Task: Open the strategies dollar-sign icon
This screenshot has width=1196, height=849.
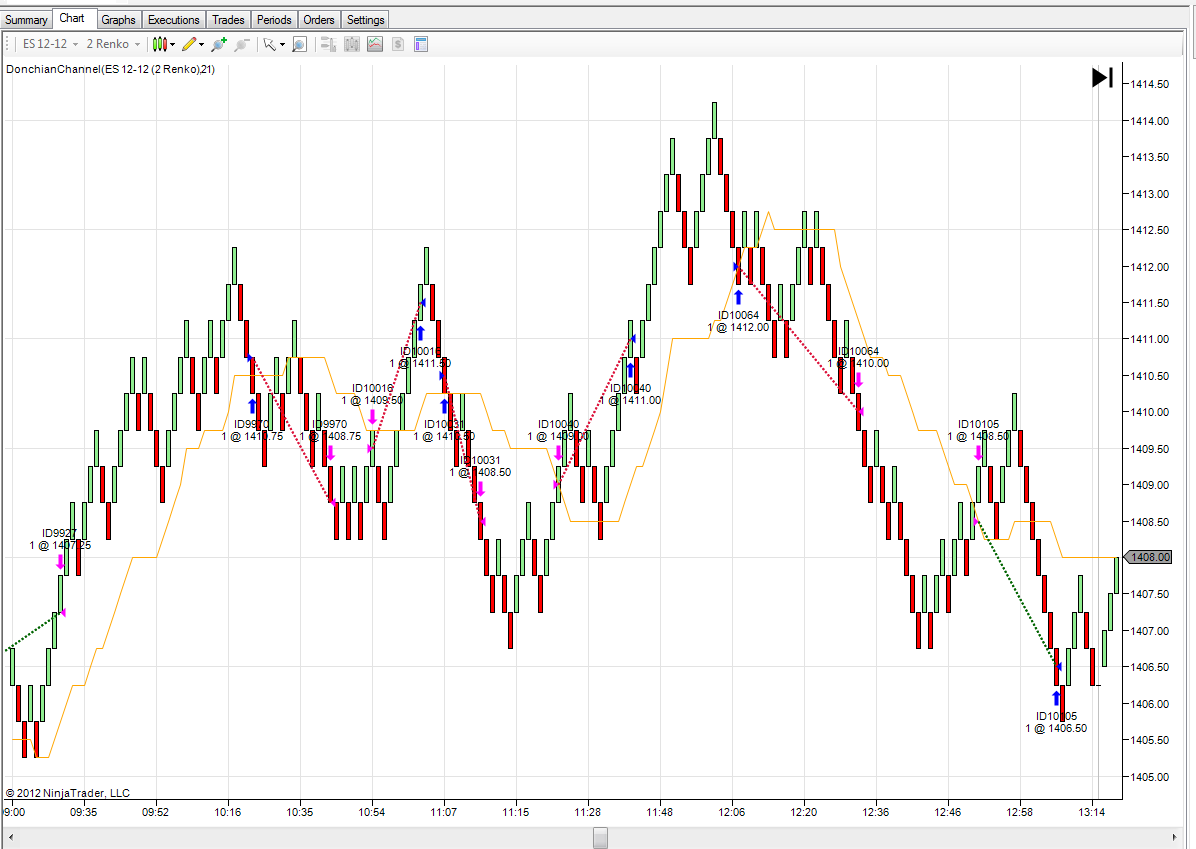Action: point(397,44)
